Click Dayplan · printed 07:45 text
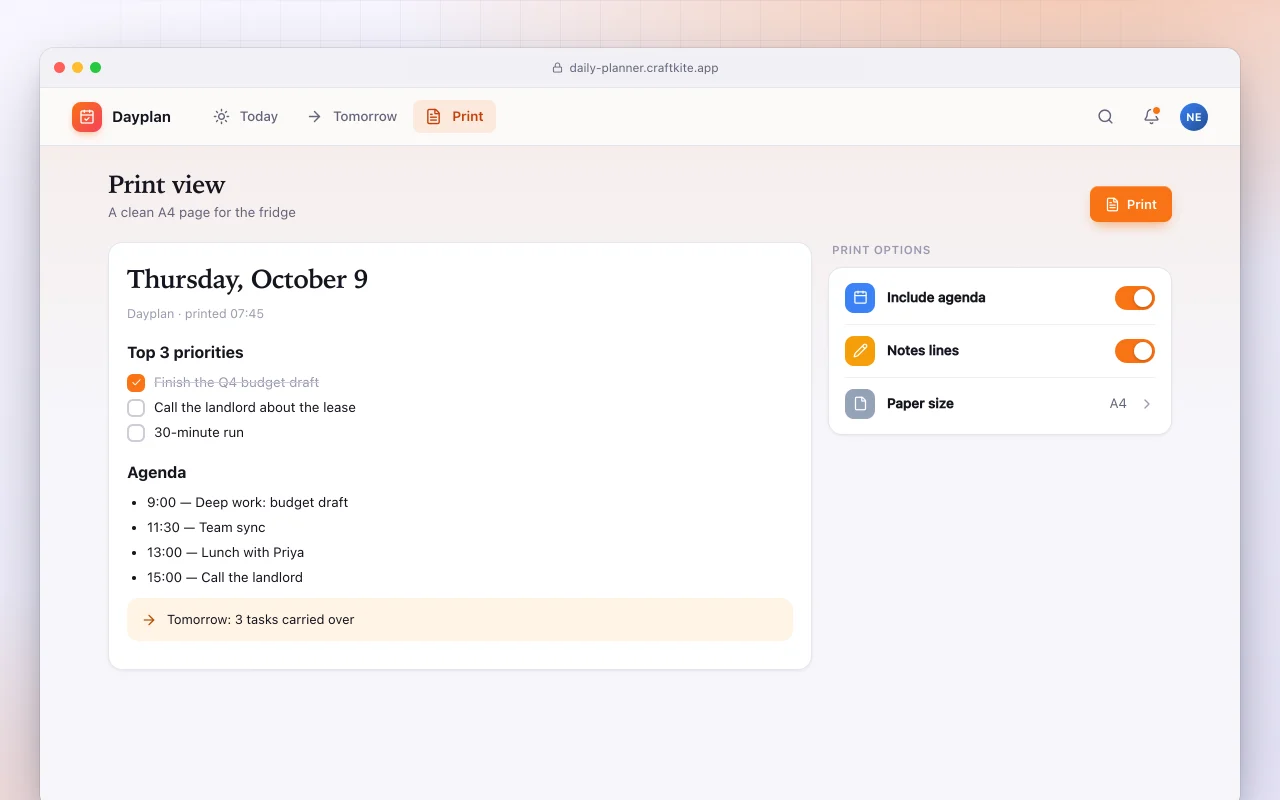 [x=195, y=314]
